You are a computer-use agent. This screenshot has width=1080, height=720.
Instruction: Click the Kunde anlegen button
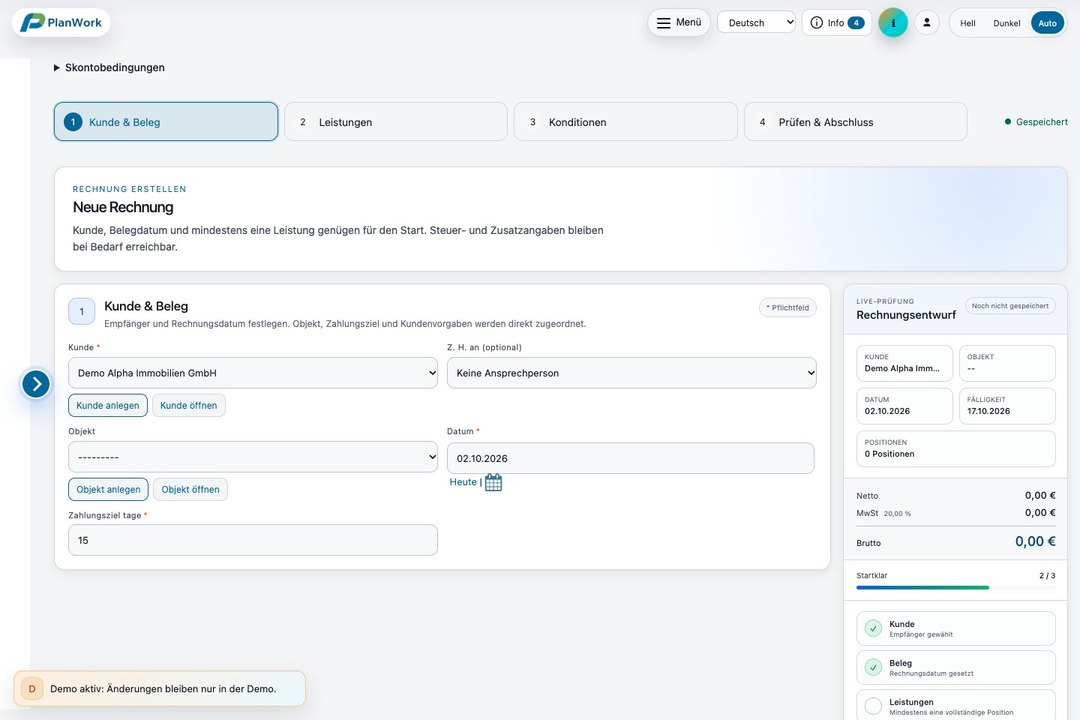107,405
